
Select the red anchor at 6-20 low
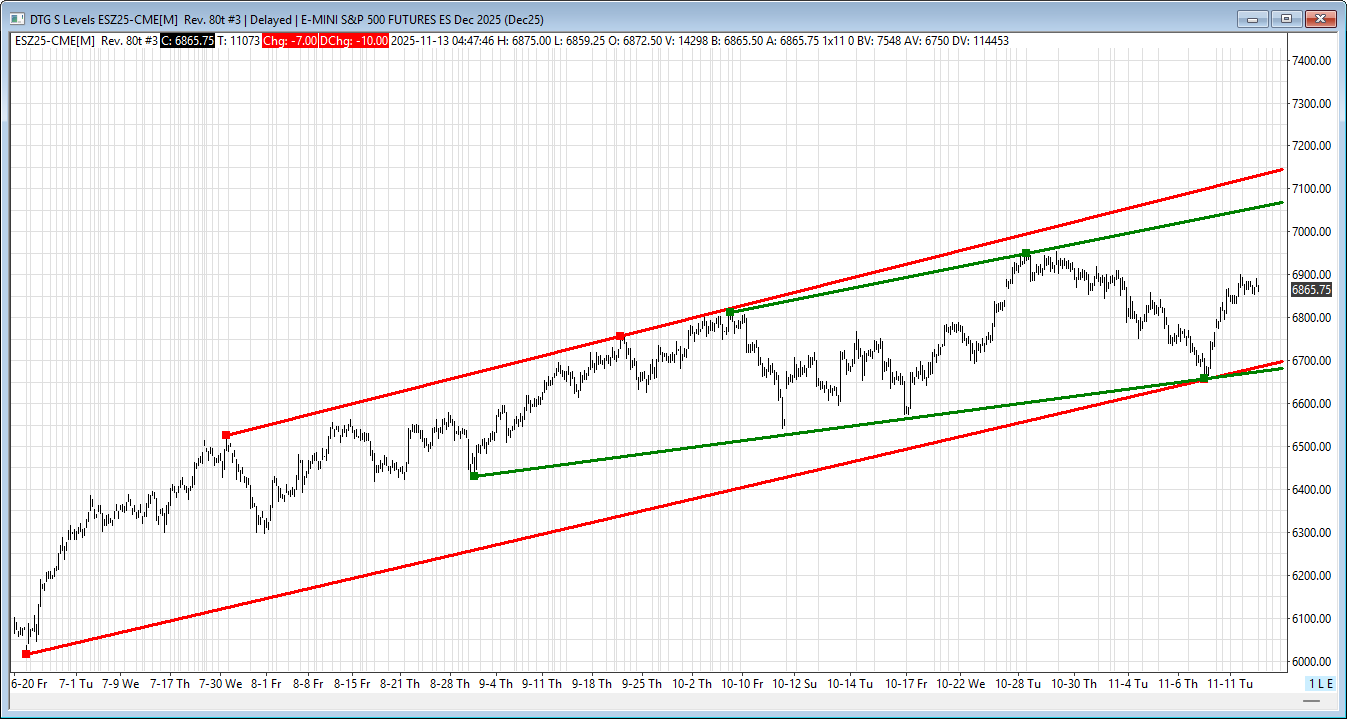[26, 654]
